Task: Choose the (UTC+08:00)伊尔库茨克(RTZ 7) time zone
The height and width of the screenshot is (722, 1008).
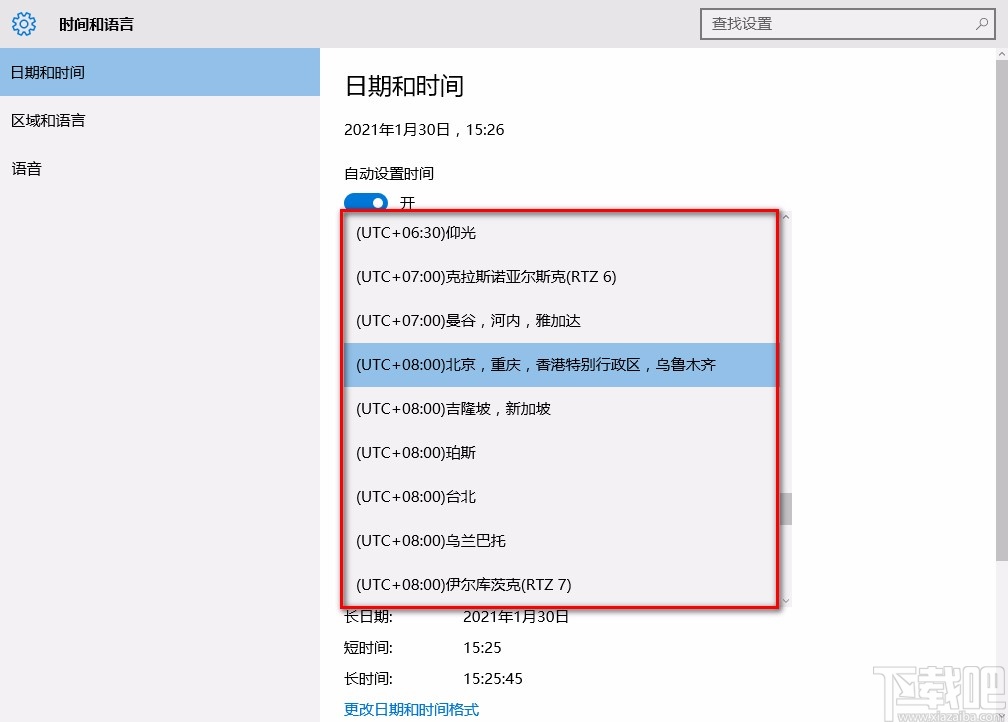Action: click(x=463, y=584)
